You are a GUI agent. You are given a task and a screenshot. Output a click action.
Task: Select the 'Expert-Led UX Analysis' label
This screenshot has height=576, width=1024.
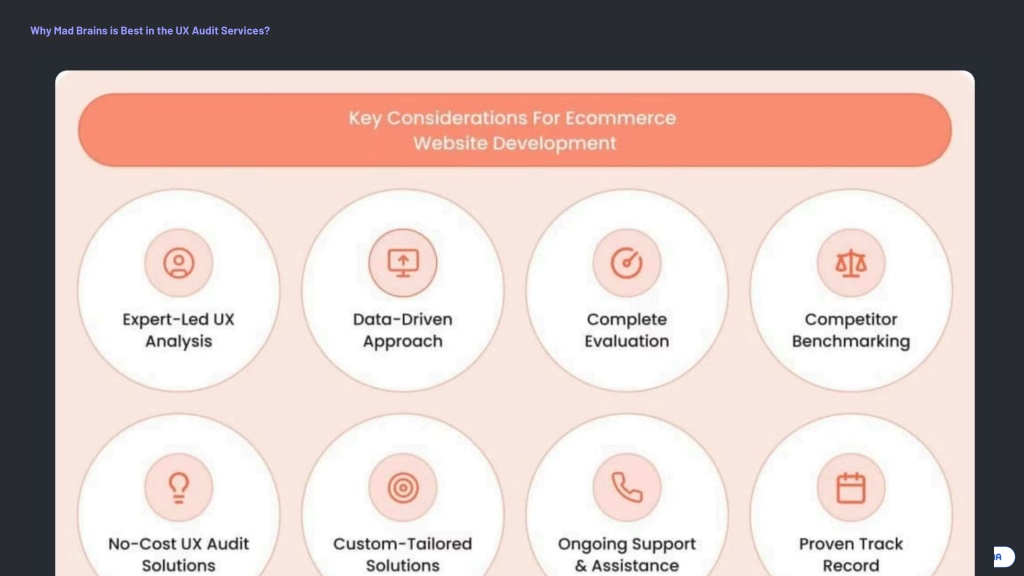[178, 330]
